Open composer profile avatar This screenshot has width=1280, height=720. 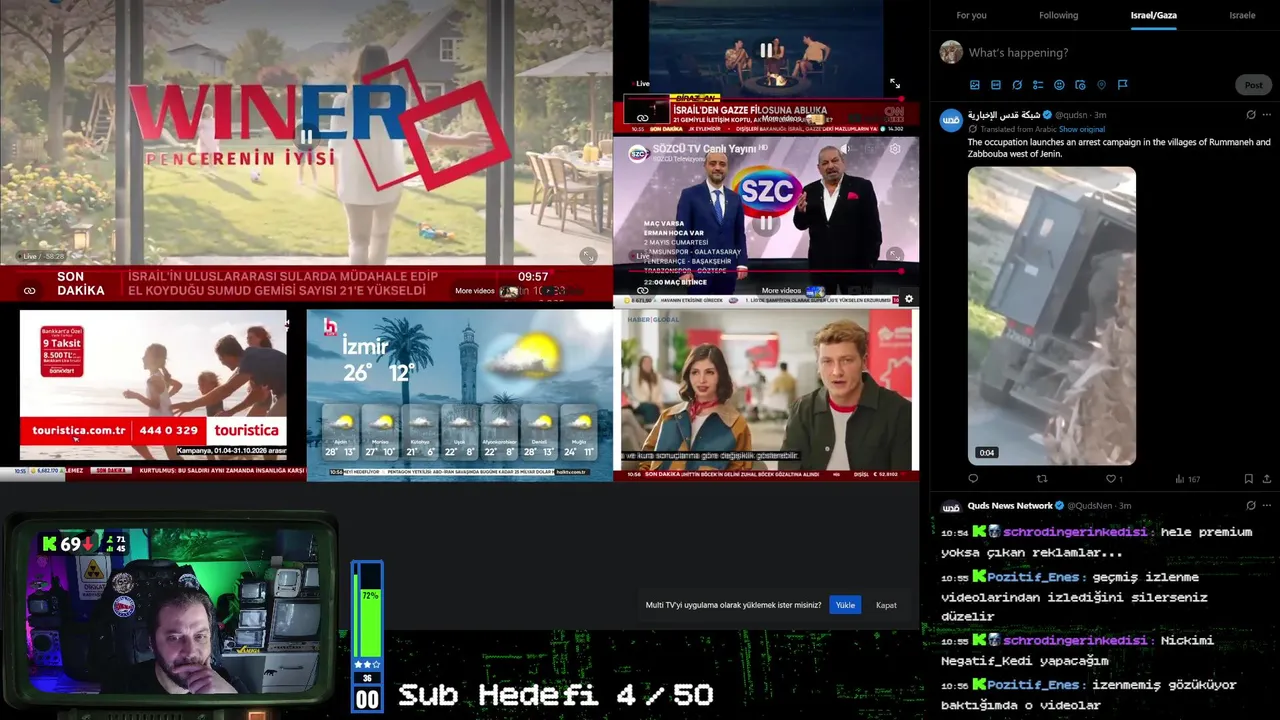coord(951,52)
